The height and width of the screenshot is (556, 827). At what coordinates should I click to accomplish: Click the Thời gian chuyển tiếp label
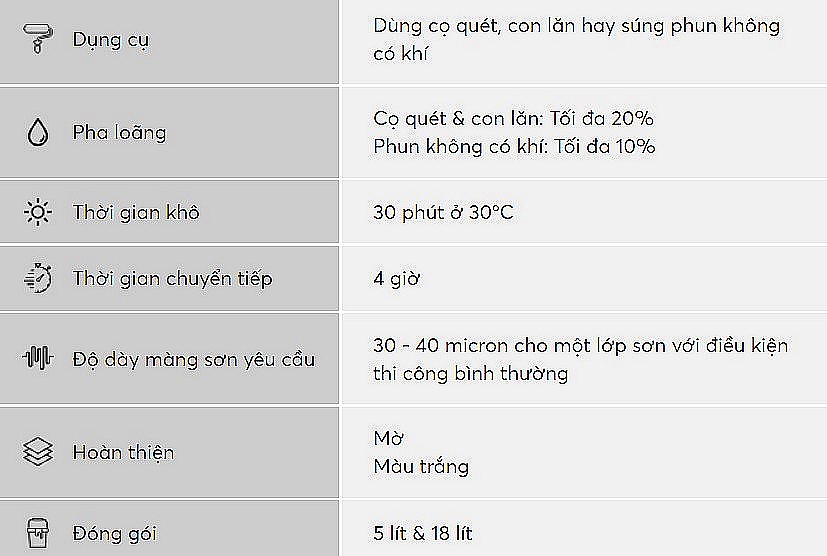point(172,278)
